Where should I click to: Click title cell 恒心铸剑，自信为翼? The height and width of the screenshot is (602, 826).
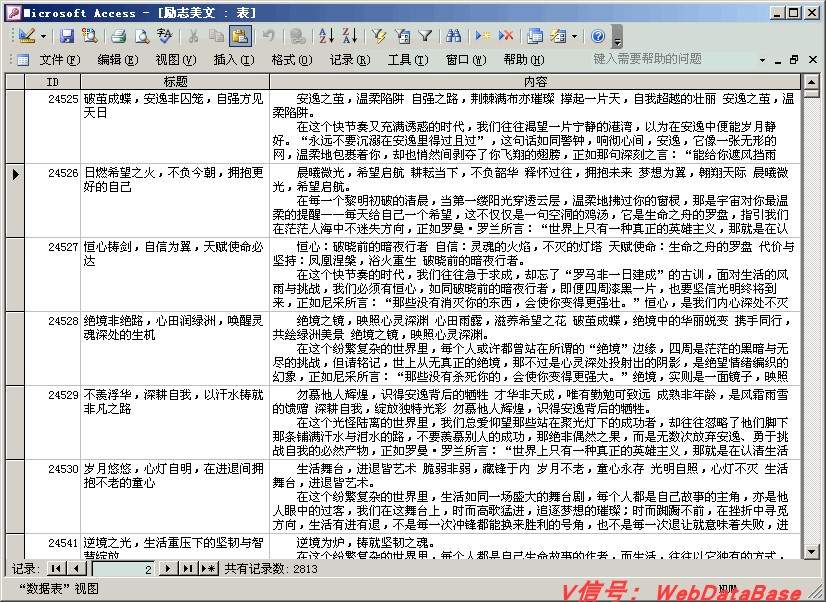pyautogui.click(x=175, y=274)
